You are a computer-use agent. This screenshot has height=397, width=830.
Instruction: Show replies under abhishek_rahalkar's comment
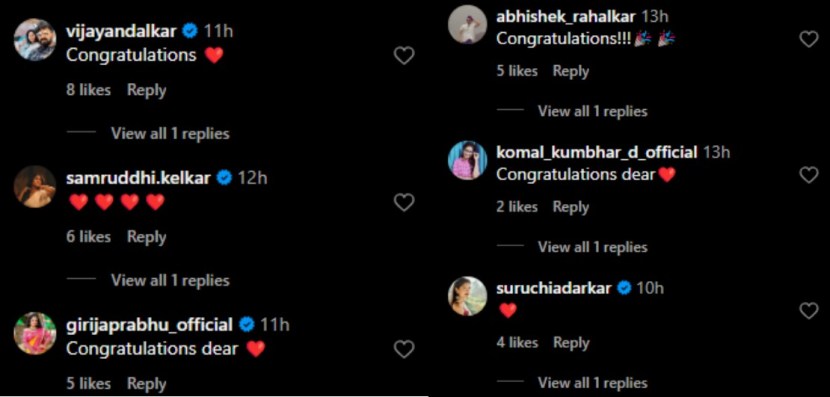click(592, 111)
